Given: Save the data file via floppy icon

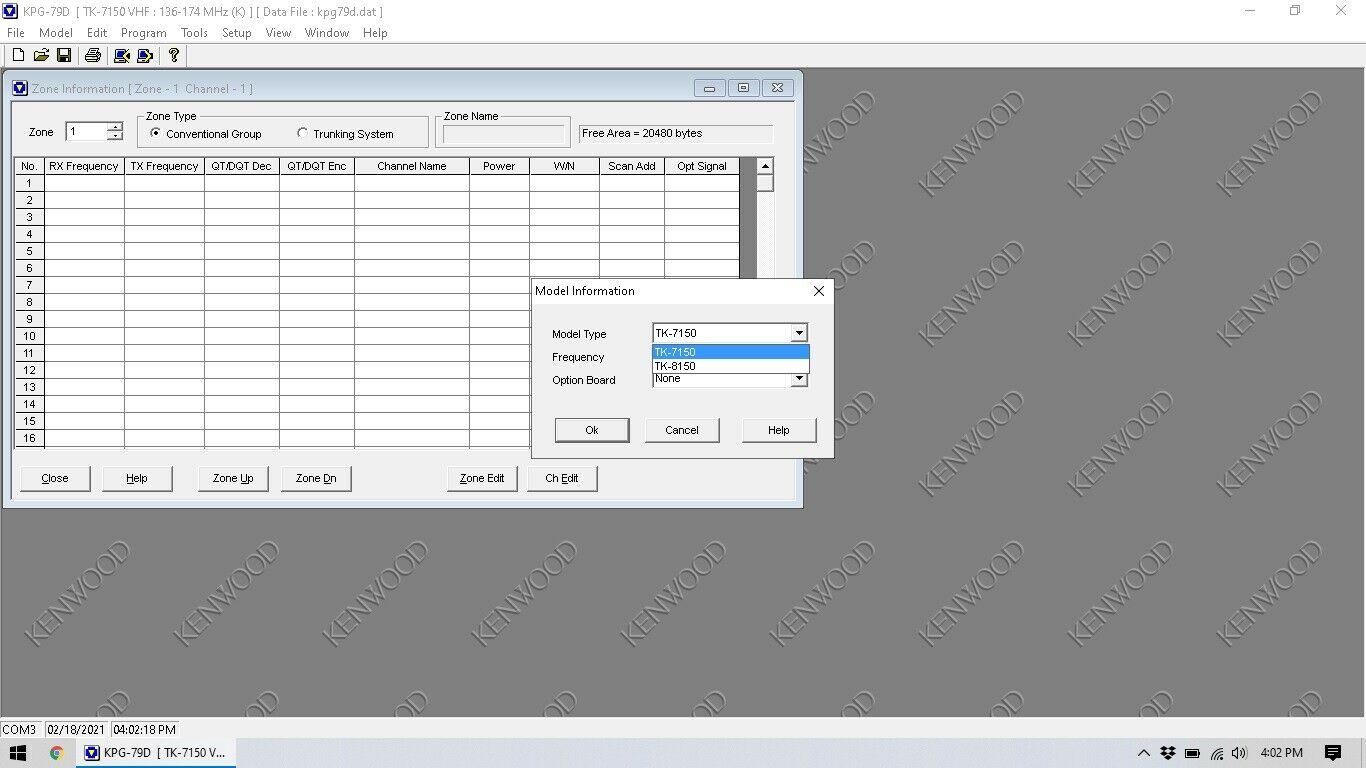Looking at the screenshot, I should click(63, 56).
